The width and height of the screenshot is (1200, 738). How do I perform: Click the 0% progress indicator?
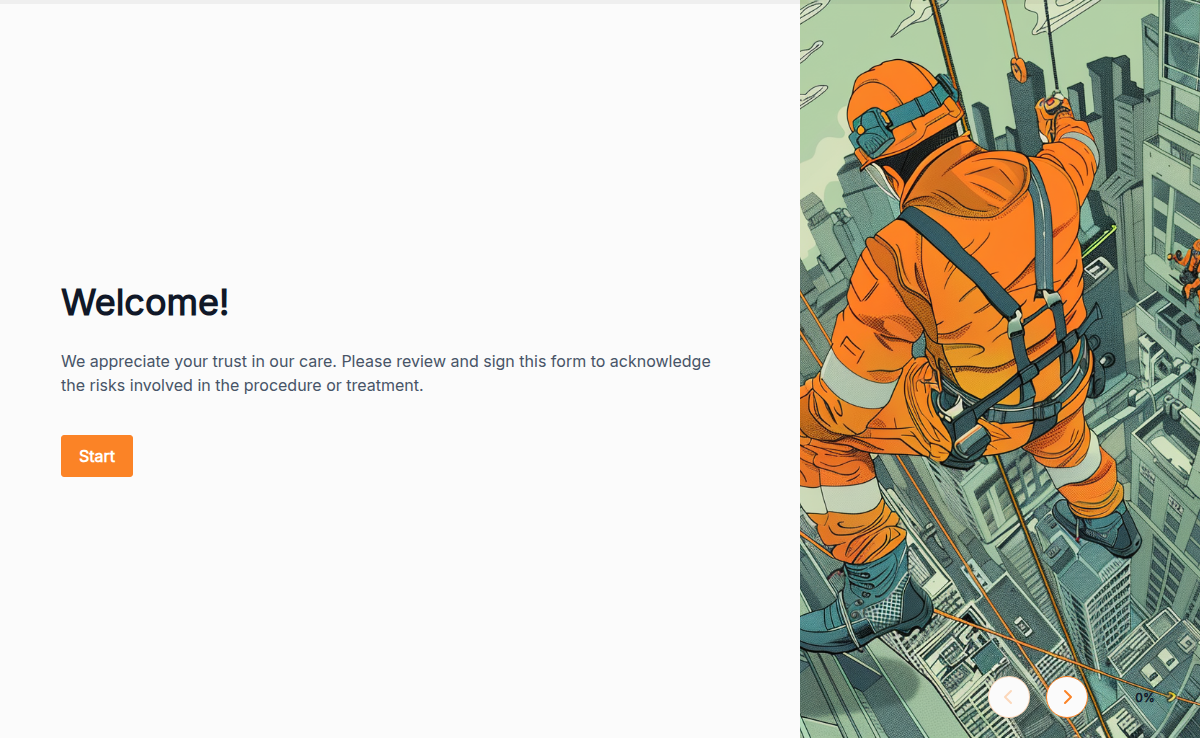click(1144, 698)
